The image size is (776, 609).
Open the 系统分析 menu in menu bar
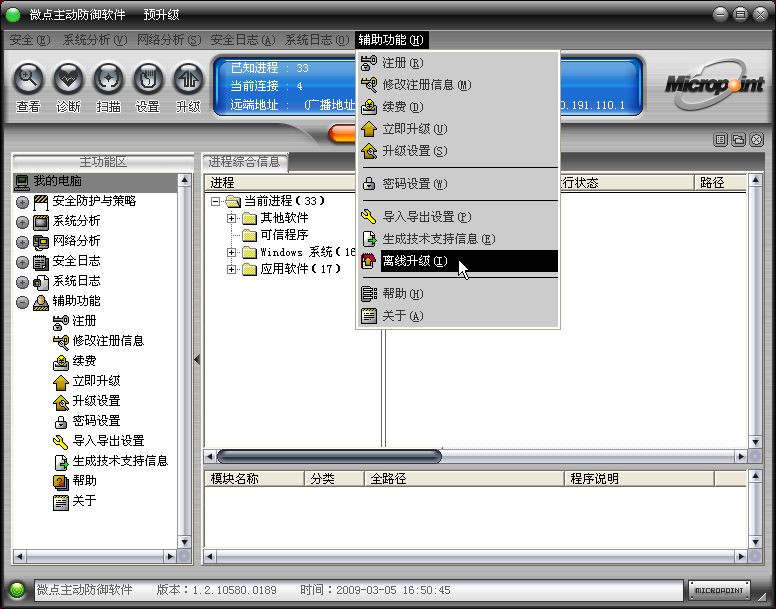tap(95, 40)
